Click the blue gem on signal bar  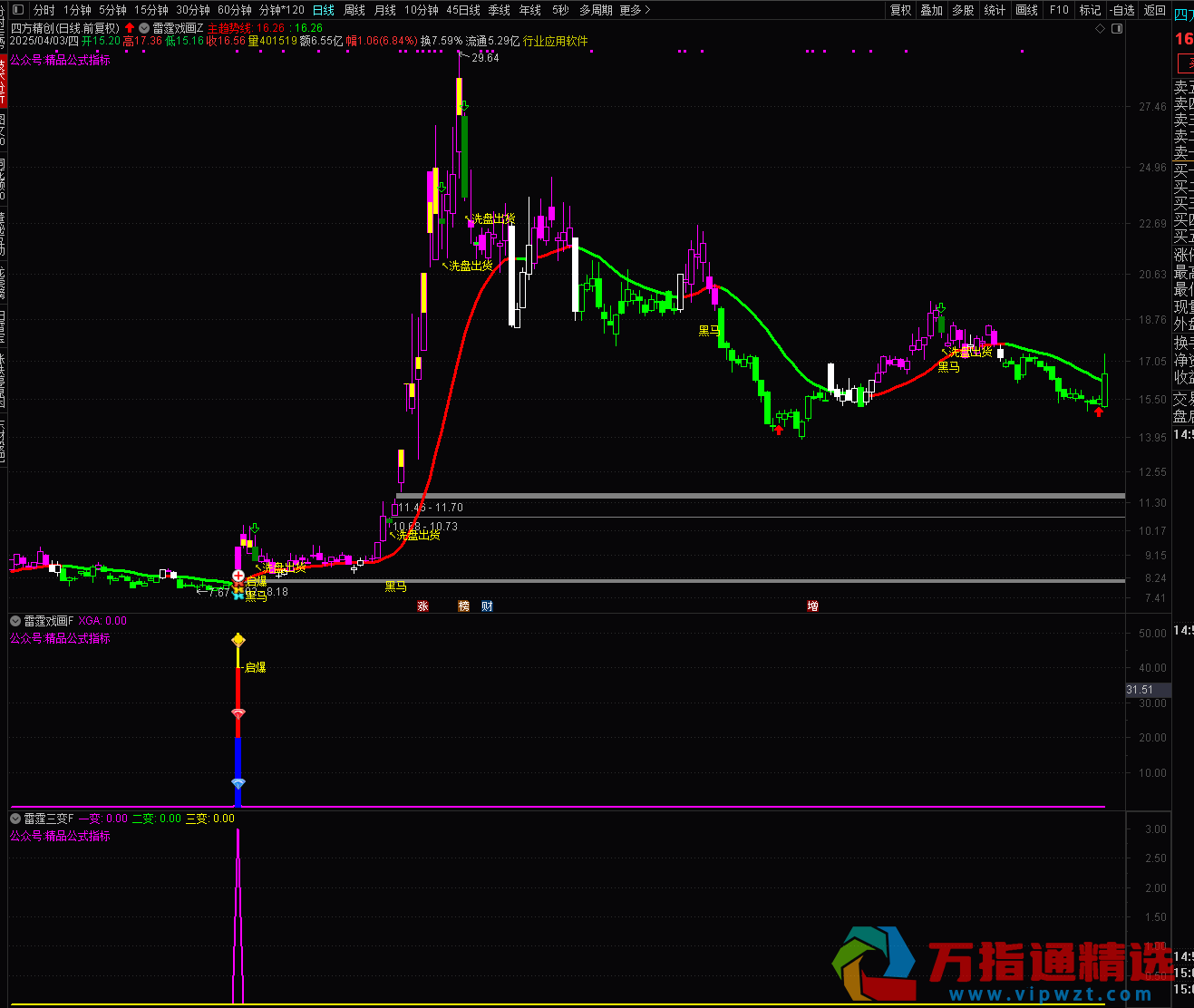(238, 783)
